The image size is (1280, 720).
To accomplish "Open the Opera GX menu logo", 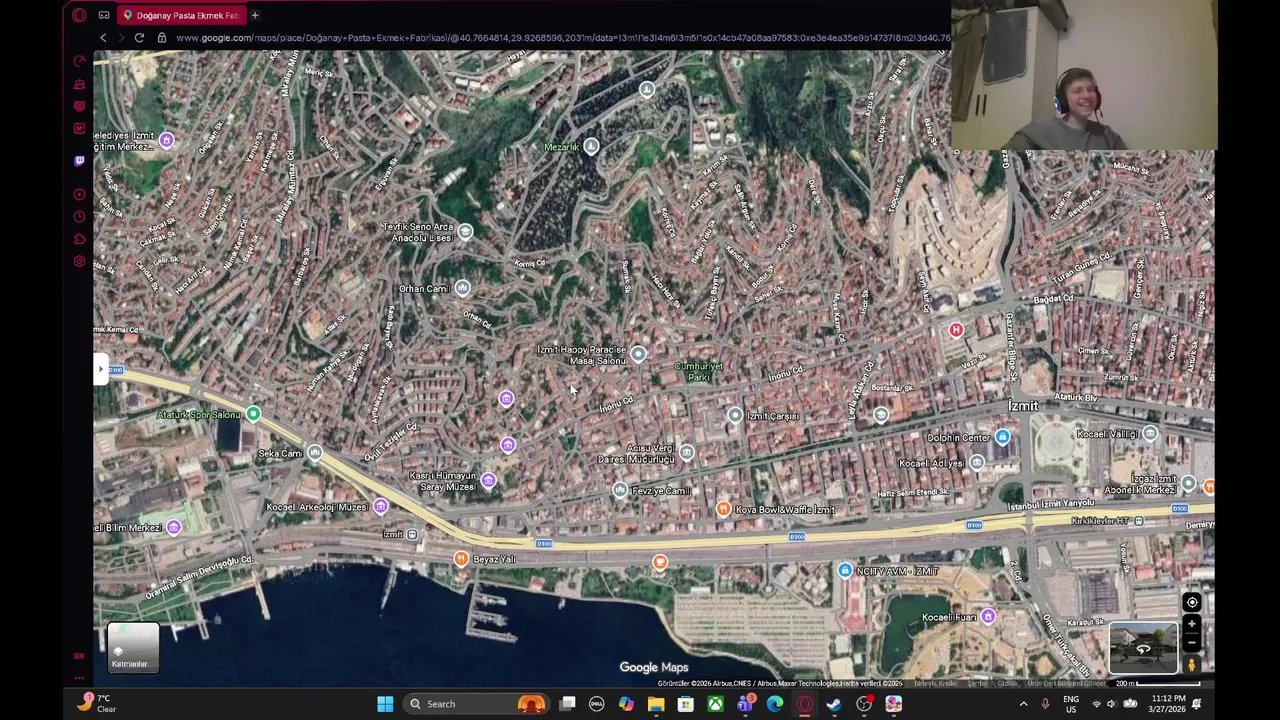I will pos(80,15).
